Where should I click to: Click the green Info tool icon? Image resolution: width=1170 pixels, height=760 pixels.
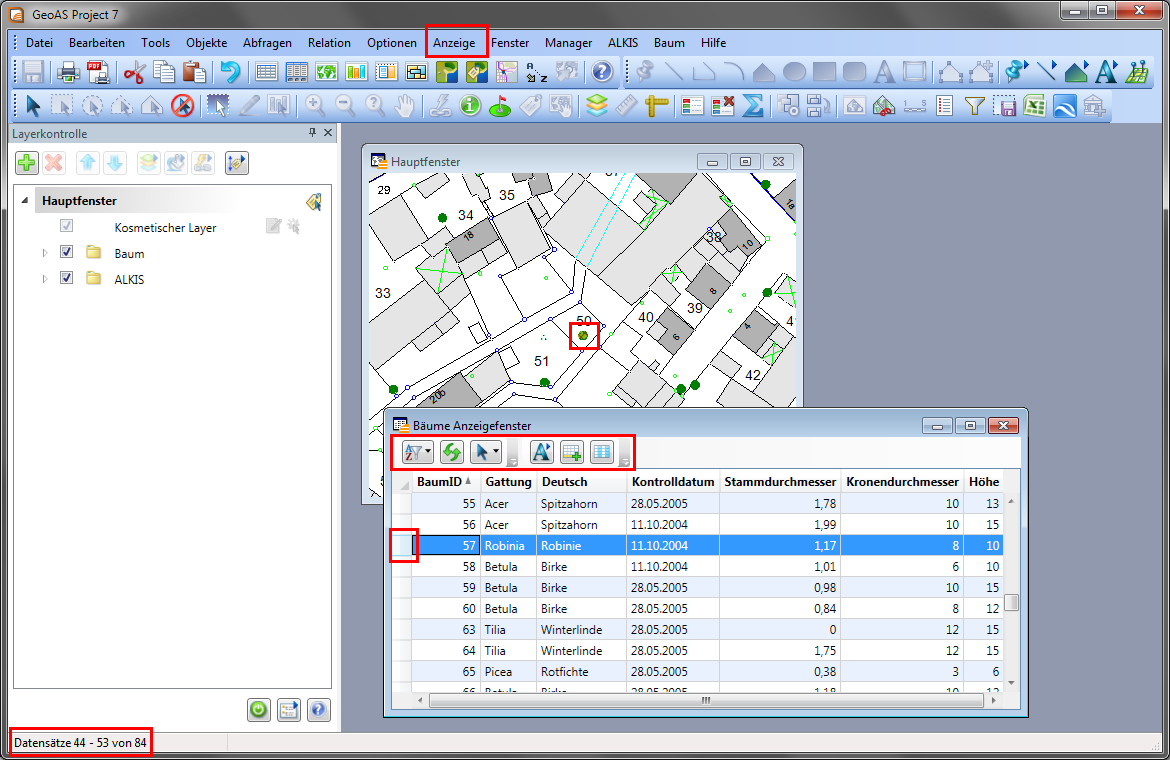470,106
